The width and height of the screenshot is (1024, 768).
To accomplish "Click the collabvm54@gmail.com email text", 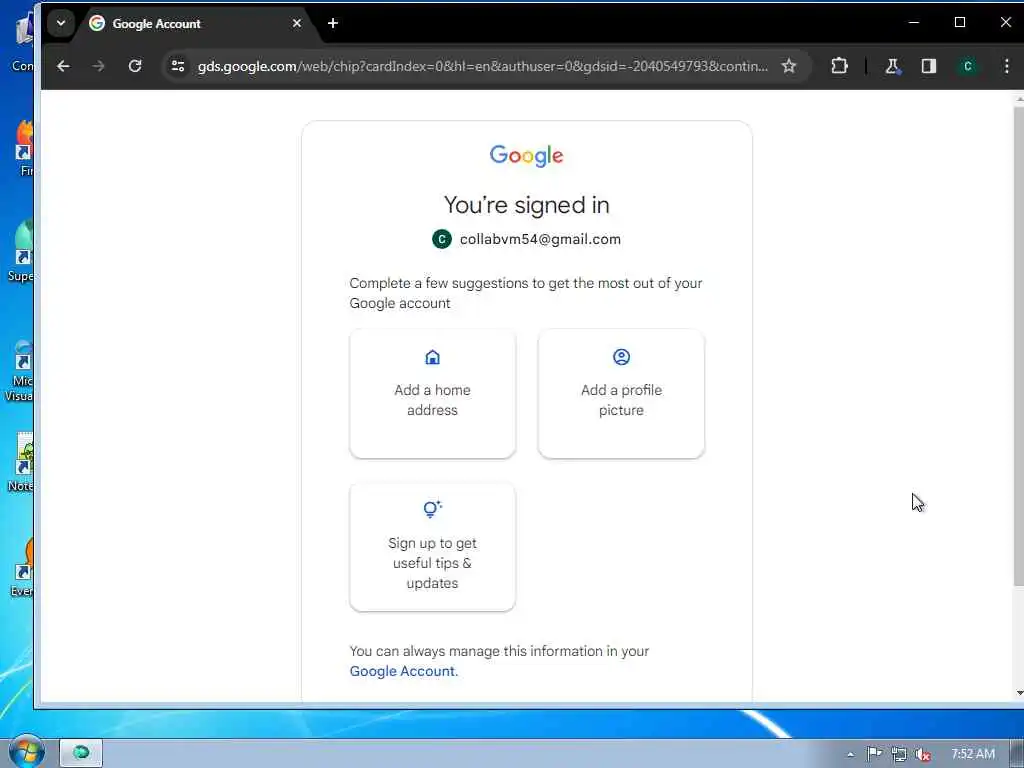I will click(540, 239).
